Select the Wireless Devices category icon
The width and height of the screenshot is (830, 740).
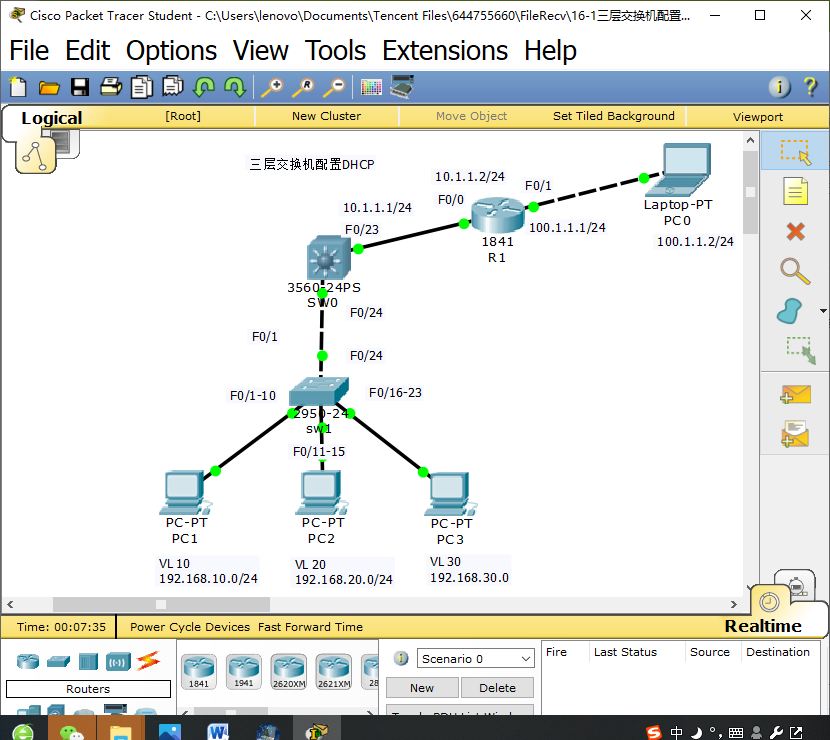118,662
